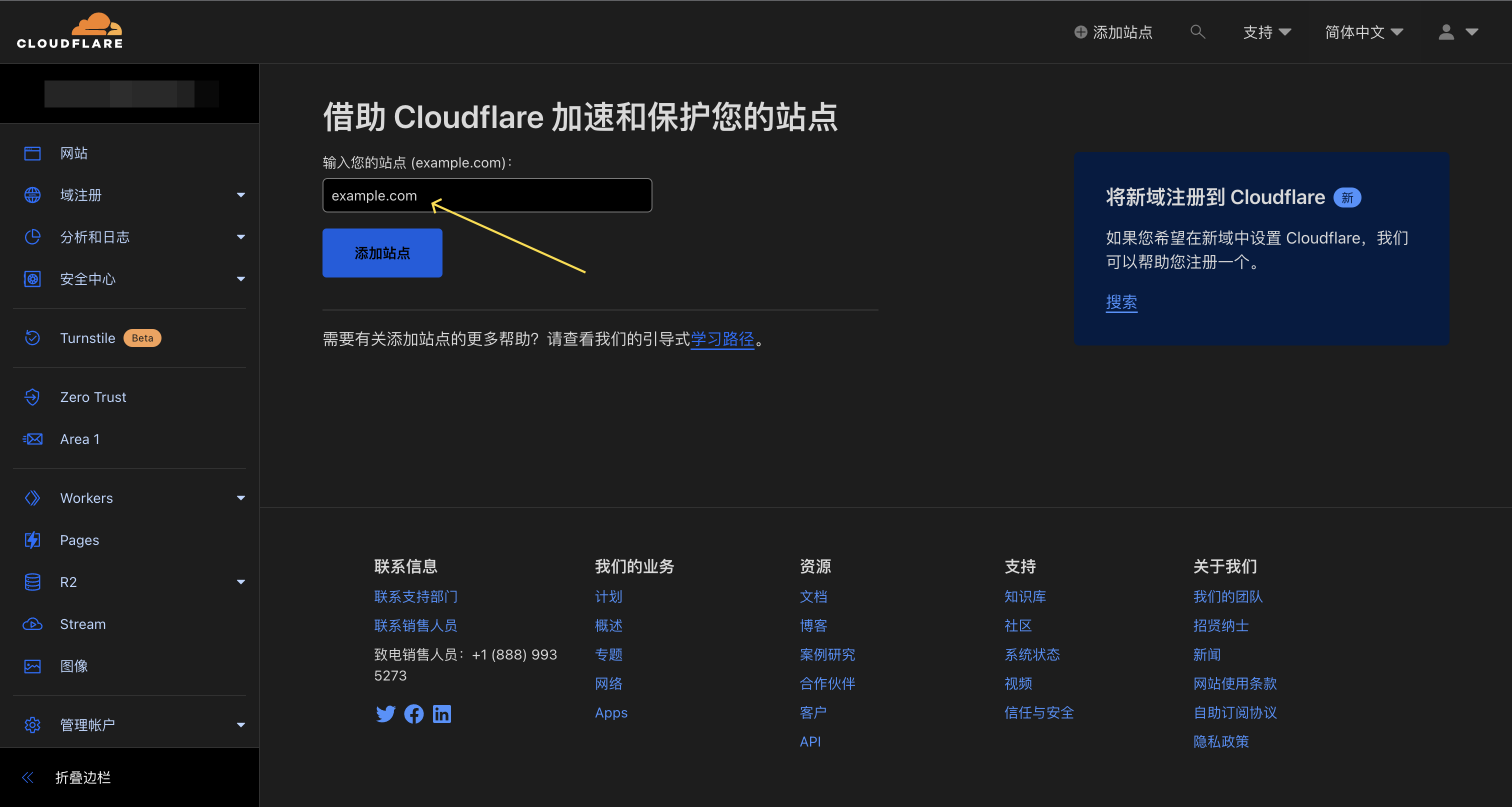Open 合作伙伴 footer link

coord(828,683)
